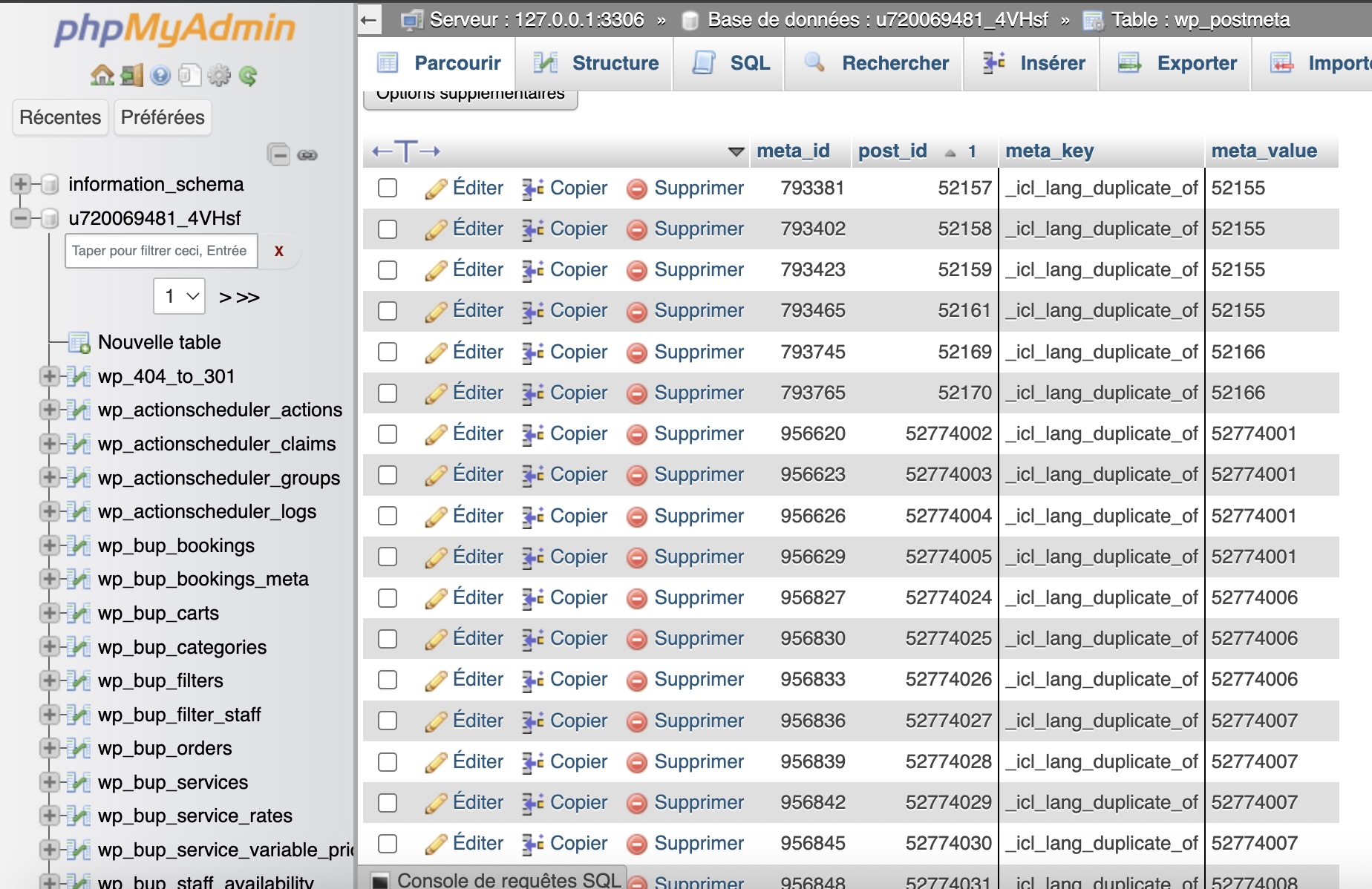Click the table filter input field
1372x889 pixels.
click(160, 251)
